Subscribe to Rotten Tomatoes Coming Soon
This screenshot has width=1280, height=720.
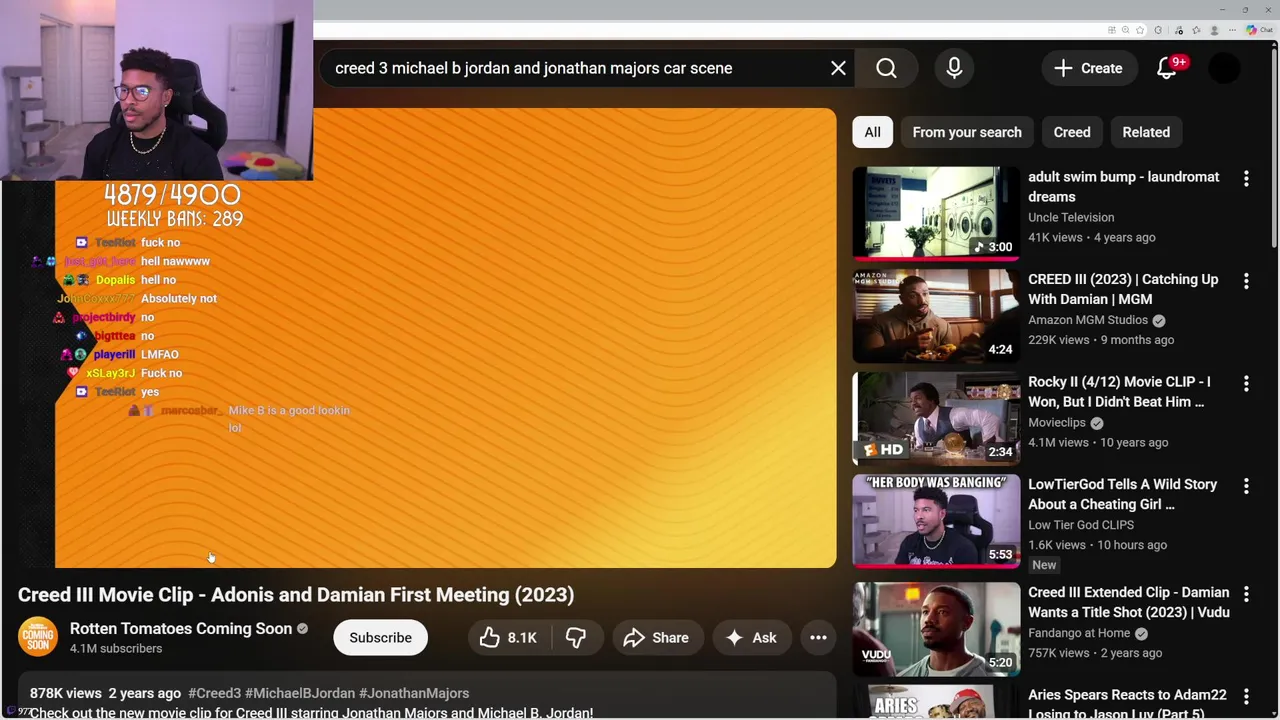point(380,637)
